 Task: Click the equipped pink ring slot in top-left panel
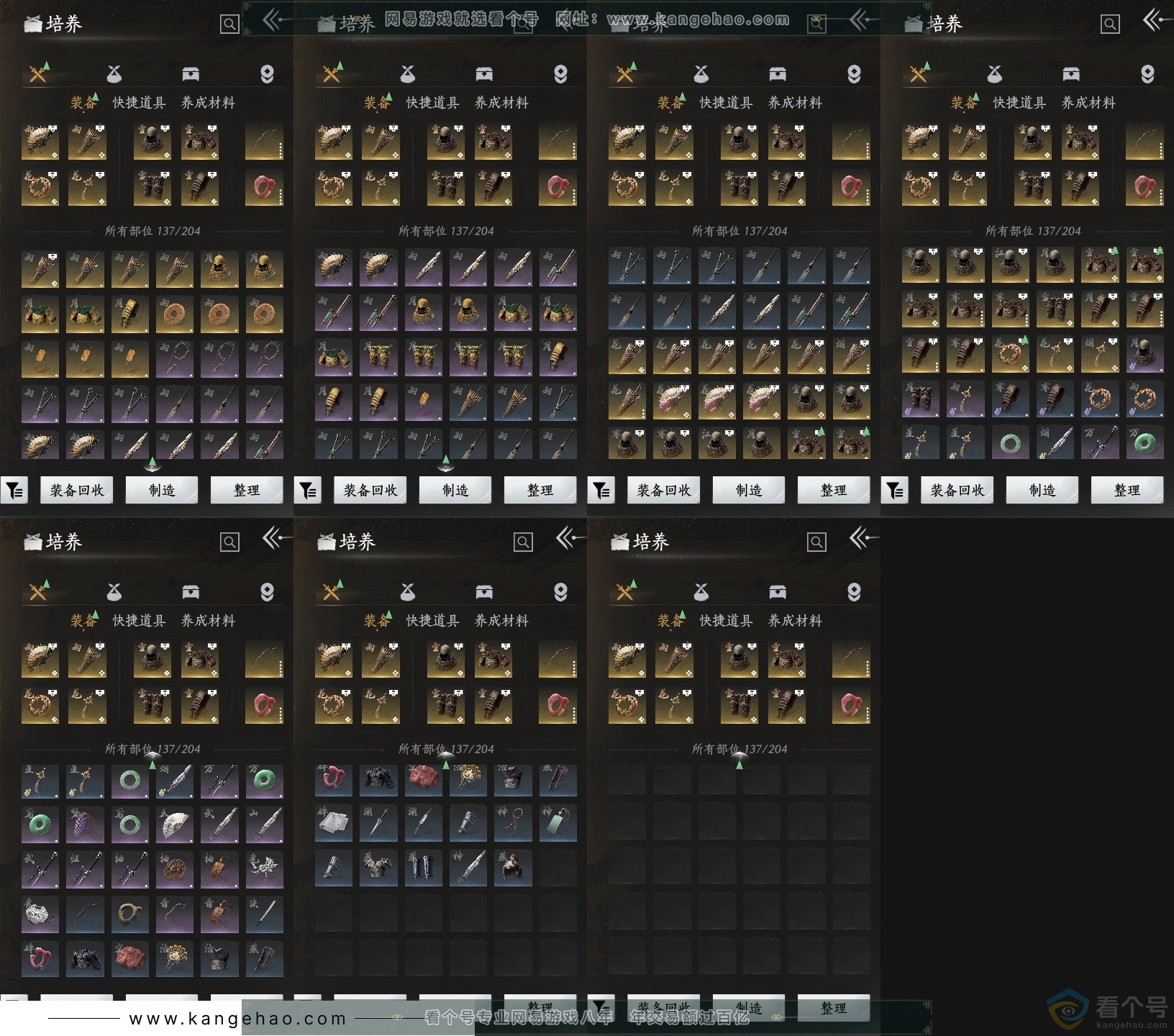click(x=265, y=188)
